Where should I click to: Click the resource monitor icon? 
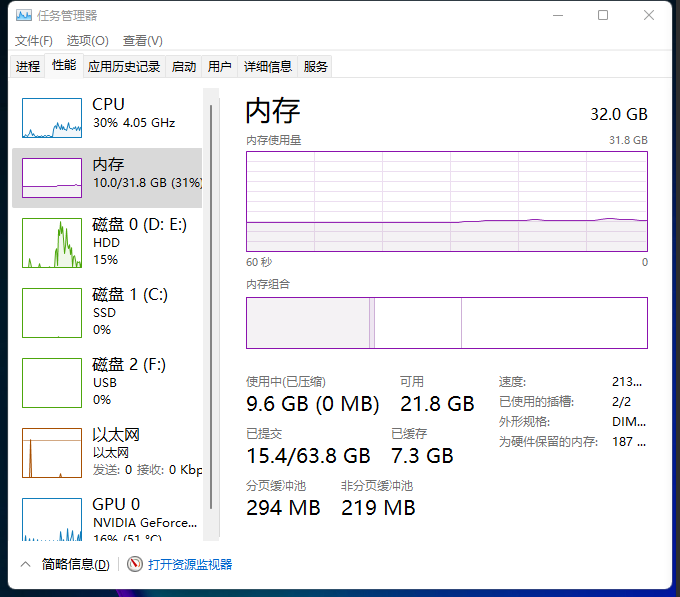pyautogui.click(x=136, y=565)
